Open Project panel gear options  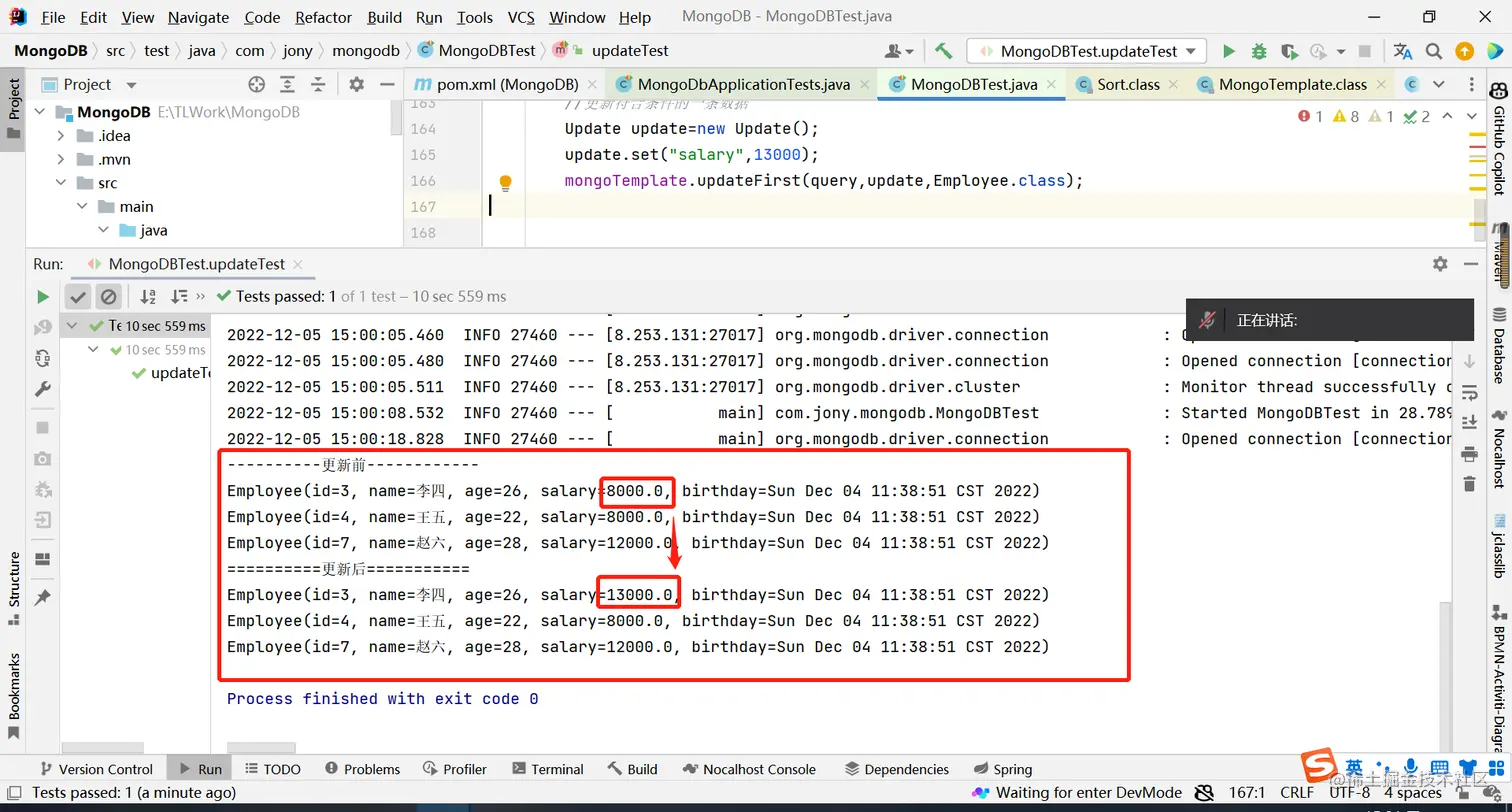(x=357, y=84)
